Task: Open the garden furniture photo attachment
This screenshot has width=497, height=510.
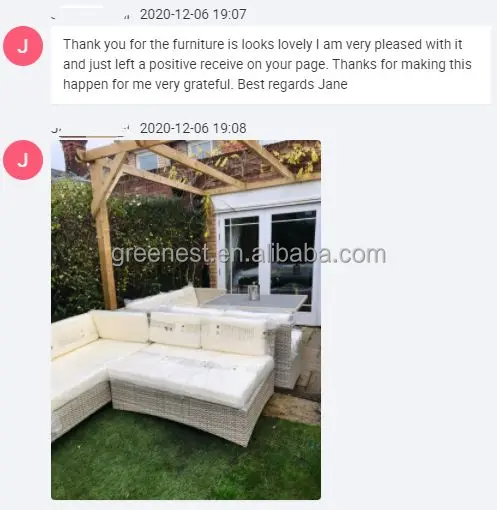Action: pos(186,320)
